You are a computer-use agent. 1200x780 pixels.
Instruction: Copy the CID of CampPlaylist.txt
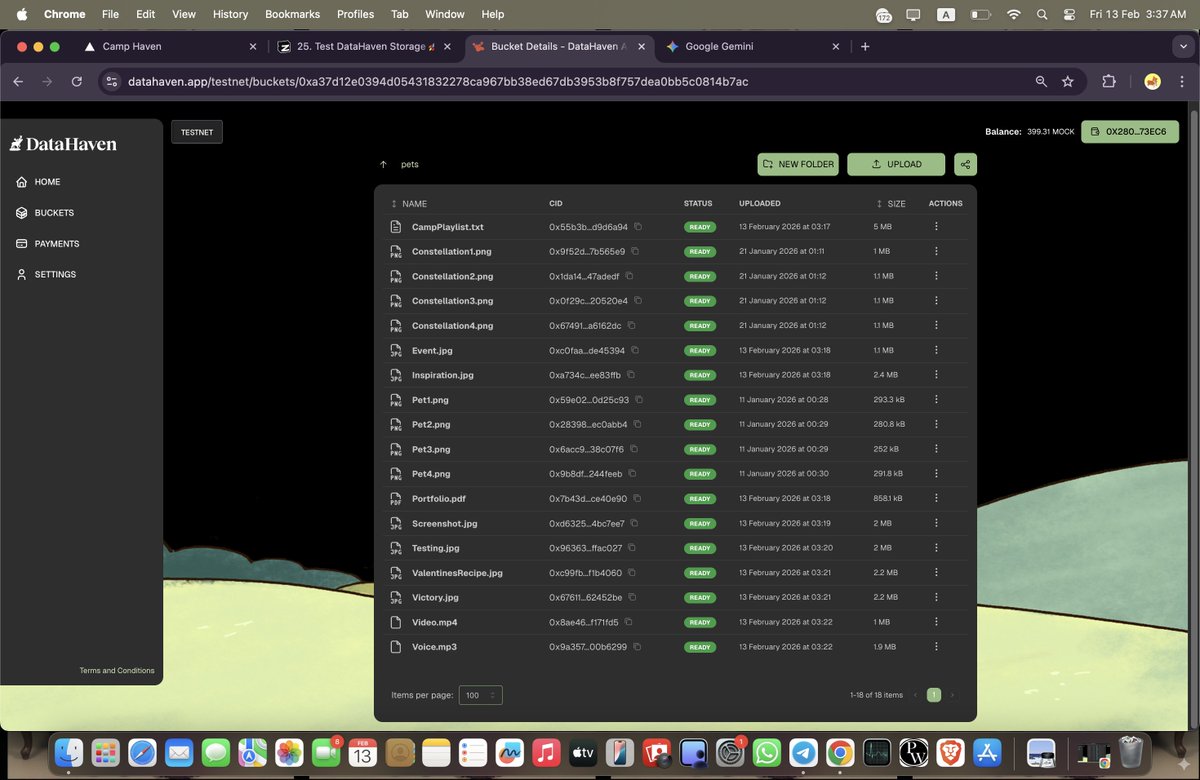638,227
